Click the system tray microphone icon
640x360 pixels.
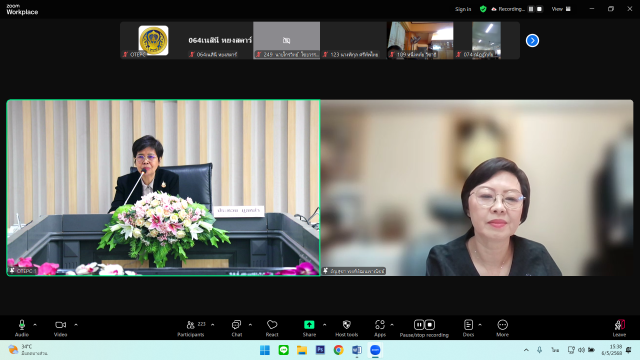(540, 350)
